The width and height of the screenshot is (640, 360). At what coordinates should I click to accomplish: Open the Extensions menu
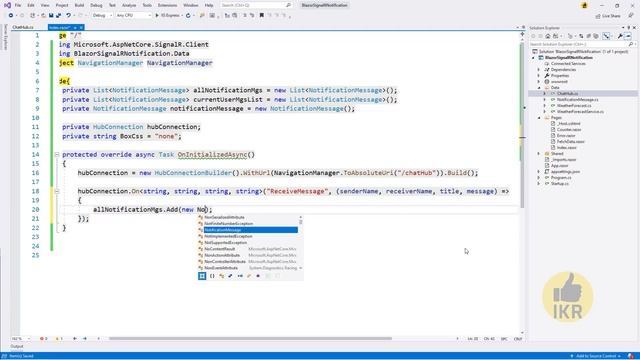[167, 5]
